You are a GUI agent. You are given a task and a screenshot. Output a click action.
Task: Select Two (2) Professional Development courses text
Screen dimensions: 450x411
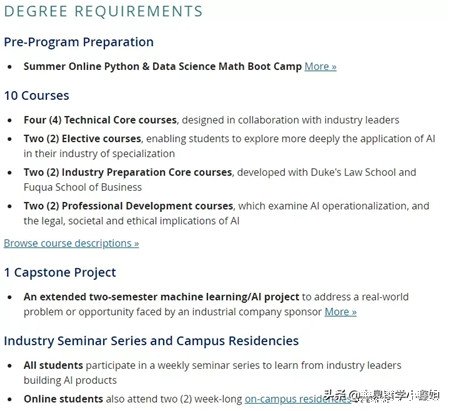click(x=128, y=206)
